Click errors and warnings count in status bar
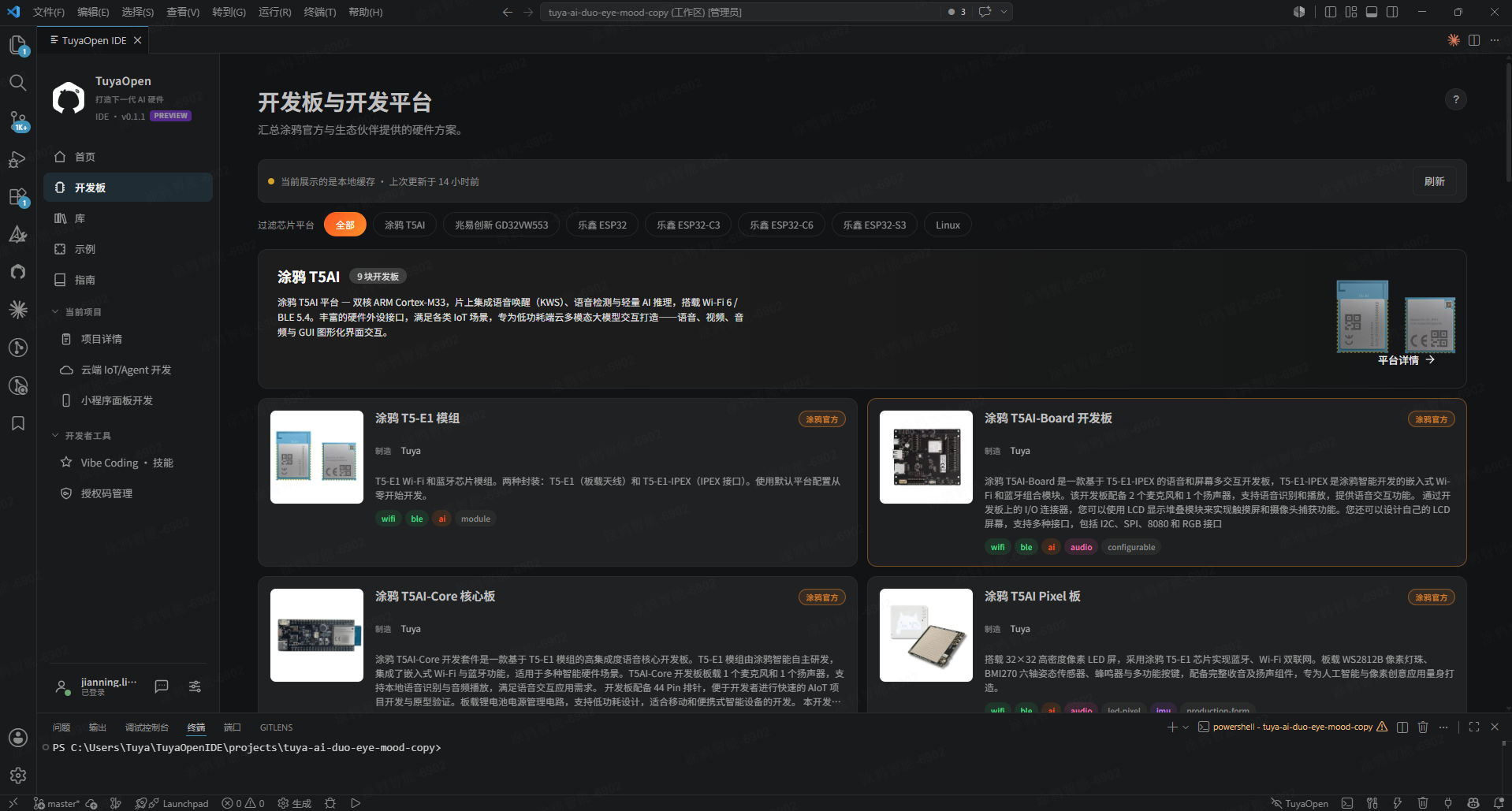Viewport: 1512px width, 811px height. [x=243, y=803]
